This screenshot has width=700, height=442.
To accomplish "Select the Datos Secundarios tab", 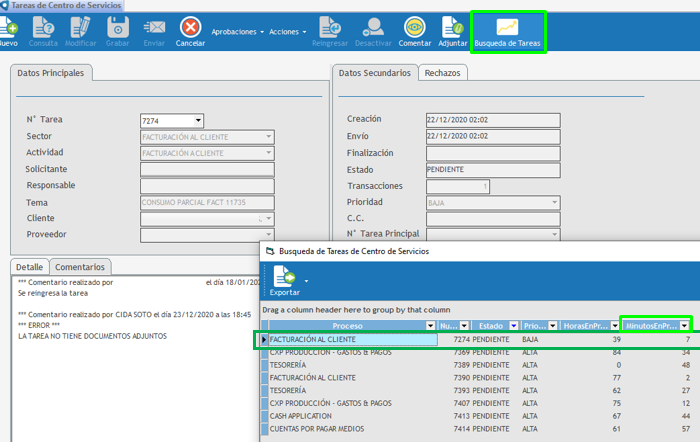I will [x=374, y=73].
